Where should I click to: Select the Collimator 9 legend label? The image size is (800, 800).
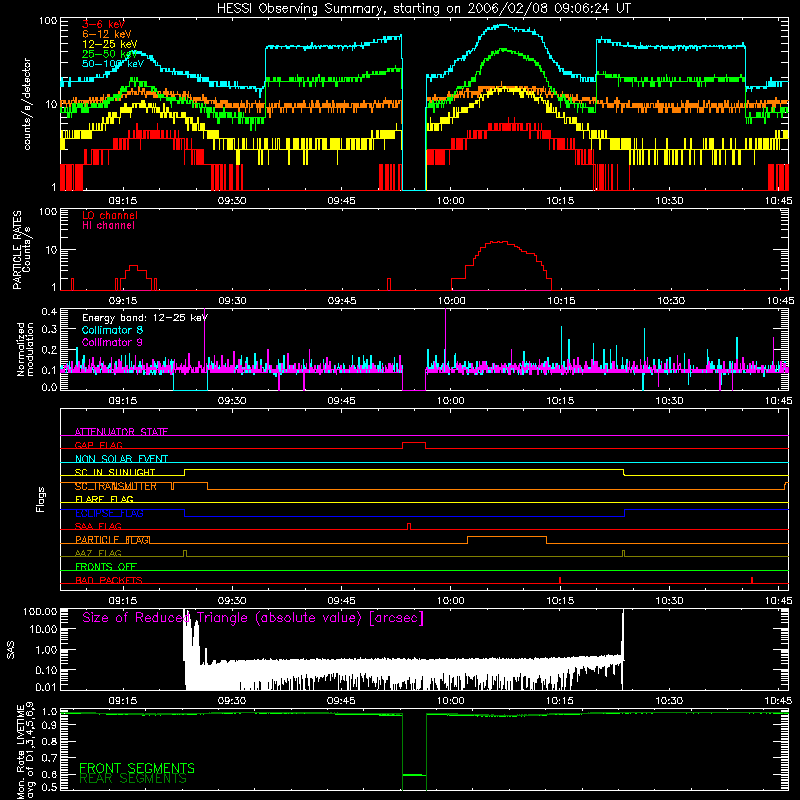tap(112, 342)
